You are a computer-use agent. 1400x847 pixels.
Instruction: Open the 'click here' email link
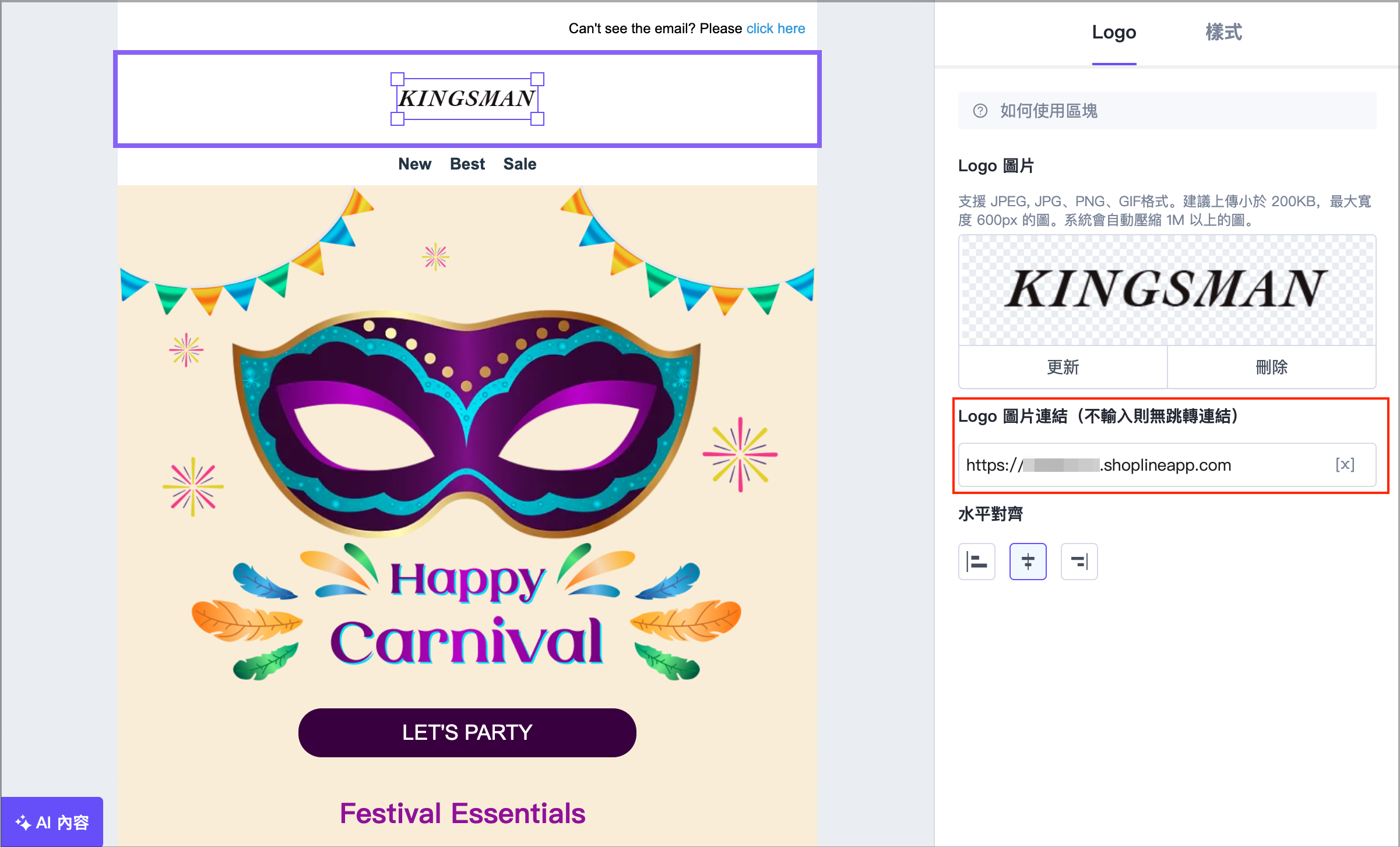tap(775, 29)
